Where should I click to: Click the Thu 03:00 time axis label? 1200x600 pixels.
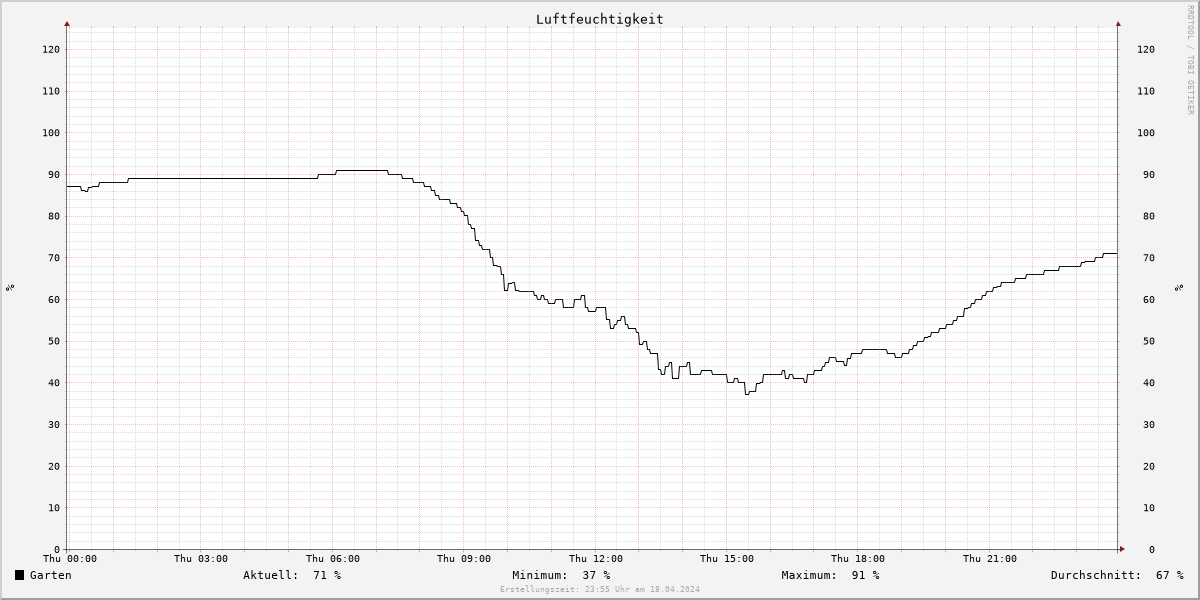[x=201, y=559]
